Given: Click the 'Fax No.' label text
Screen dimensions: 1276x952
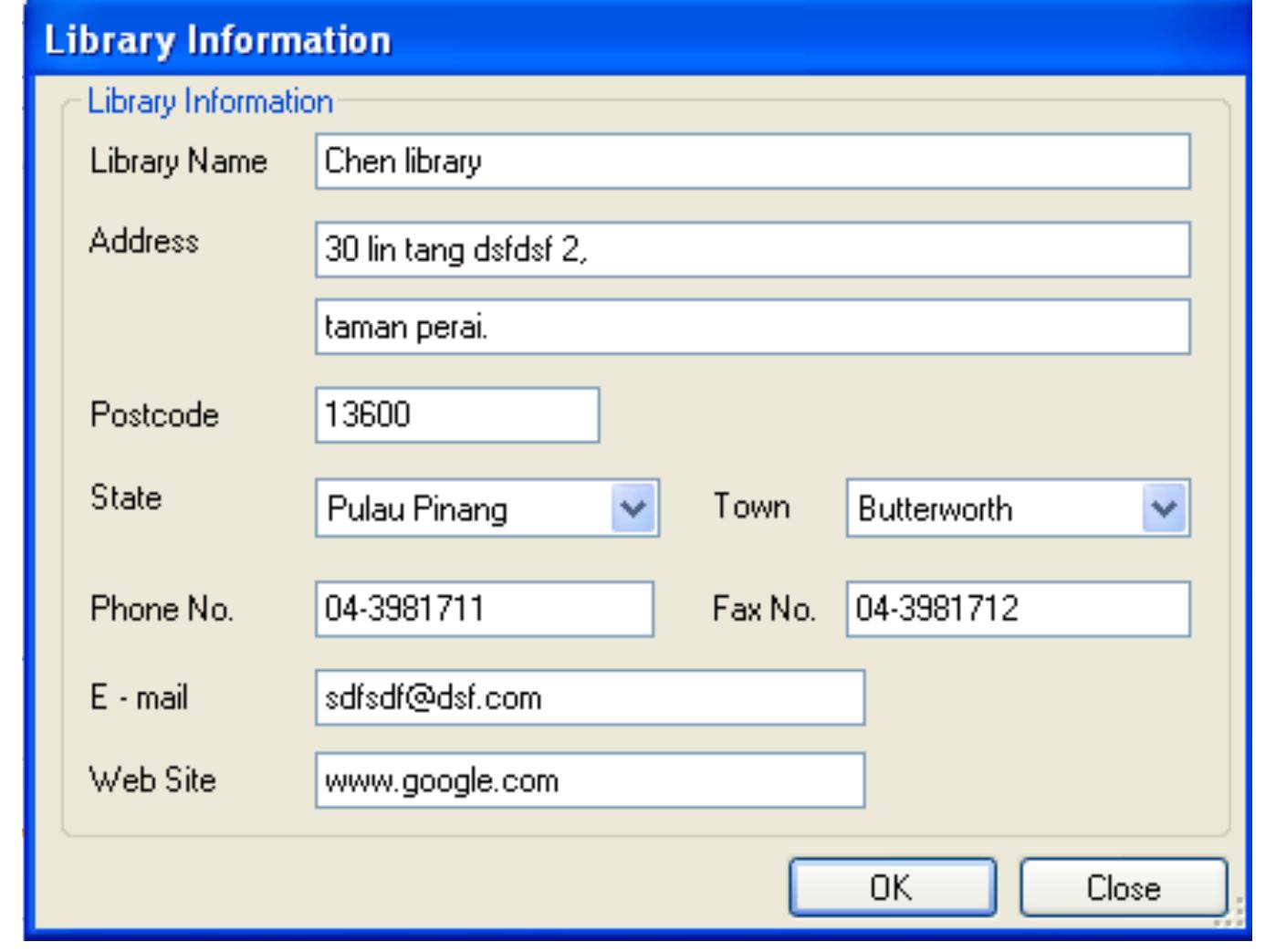Looking at the screenshot, I should [x=763, y=609].
